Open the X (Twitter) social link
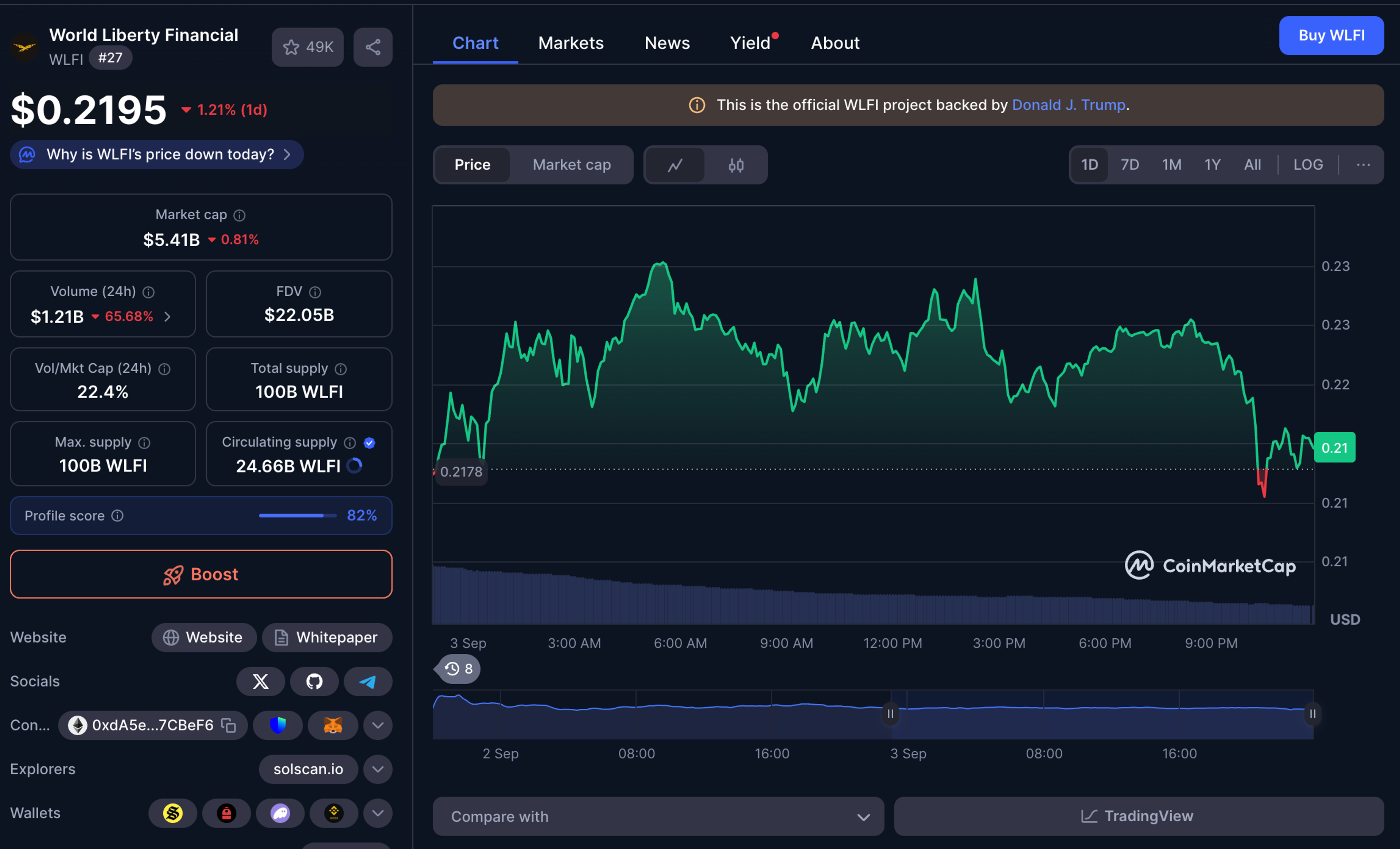1400x849 pixels. pyautogui.click(x=260, y=681)
